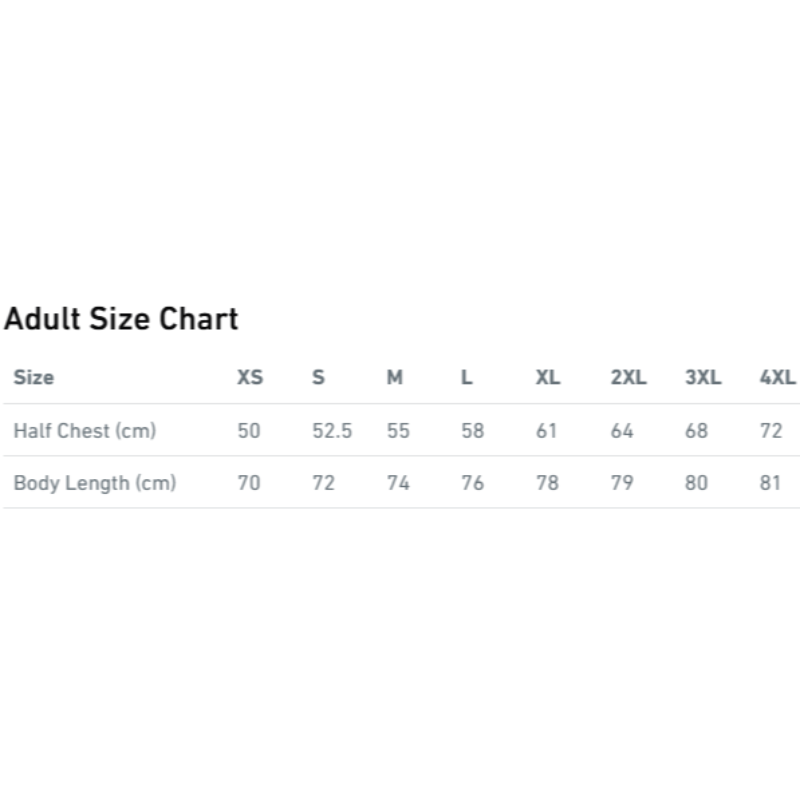The width and height of the screenshot is (800, 800).
Task: Click the Half Chest (cm) row label
Action: pos(85,431)
